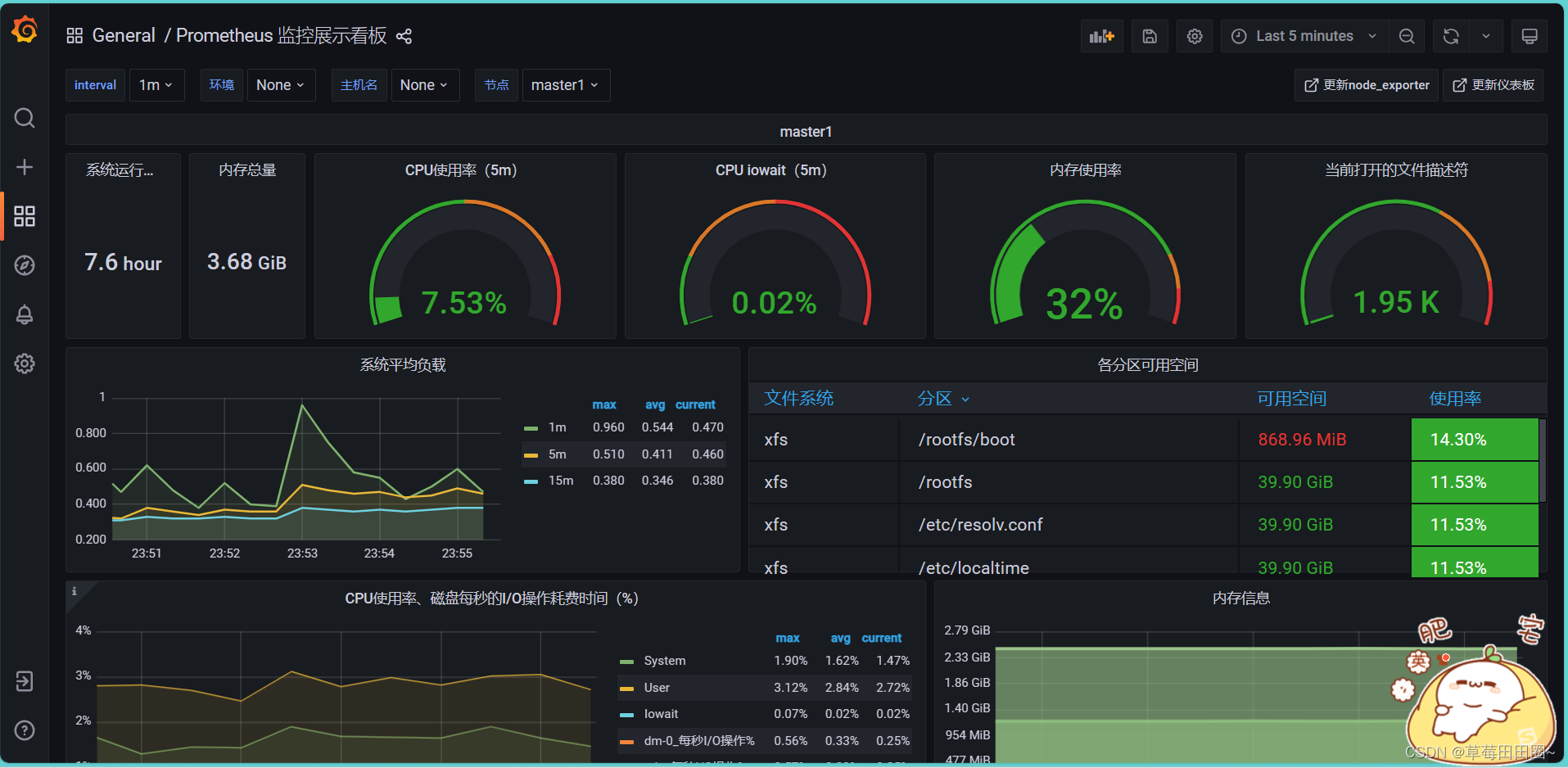Open the CPU iowait (5m) panel title menu

(x=771, y=170)
